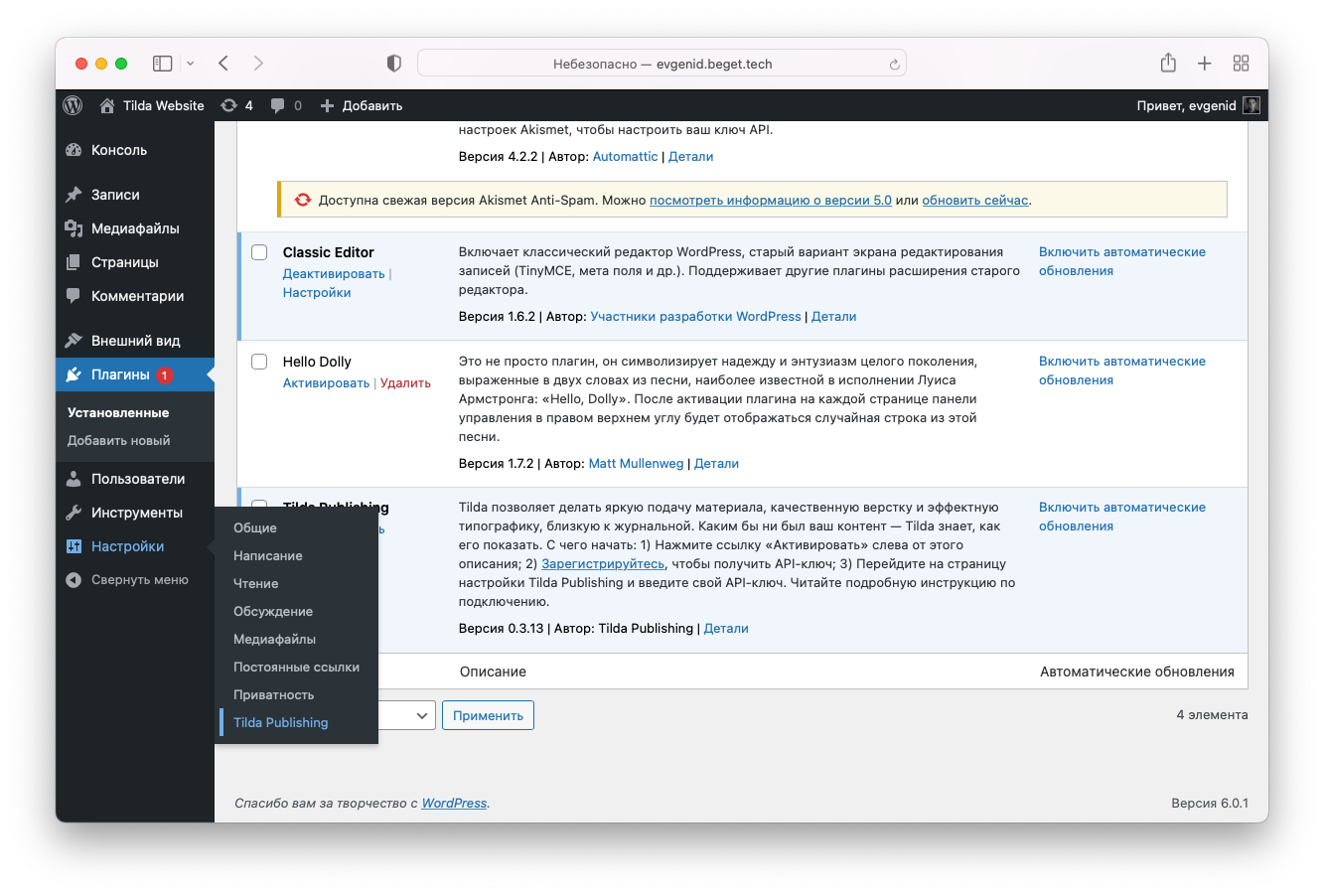Click the Медиафайлы media icon

coord(74,228)
